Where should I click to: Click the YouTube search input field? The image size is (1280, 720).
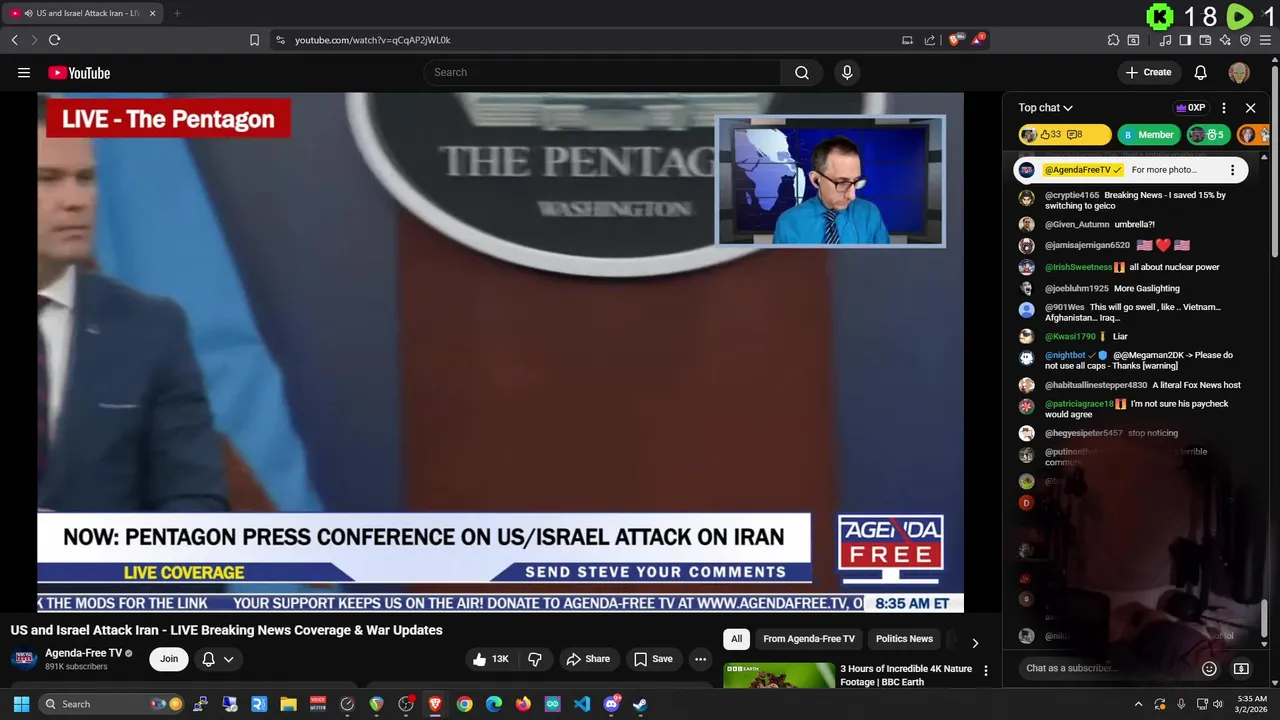[602, 72]
